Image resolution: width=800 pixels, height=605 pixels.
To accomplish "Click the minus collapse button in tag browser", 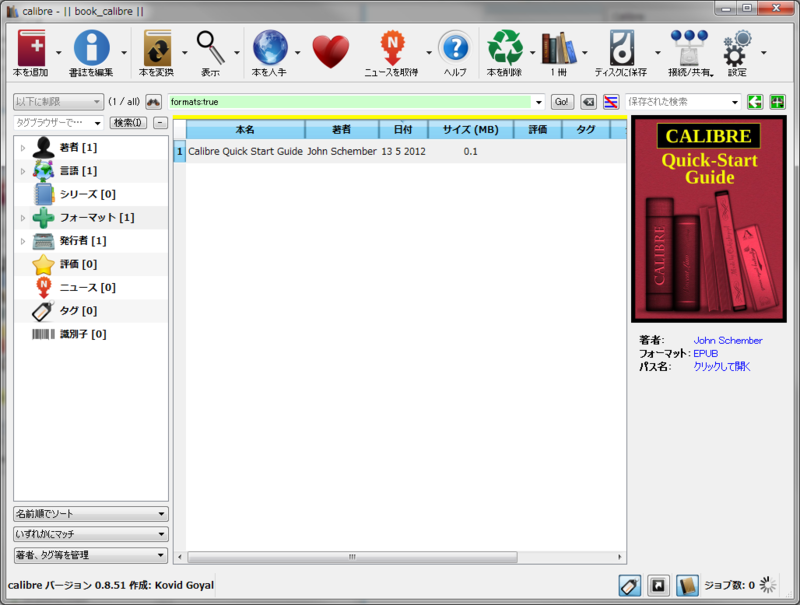I will [160, 123].
